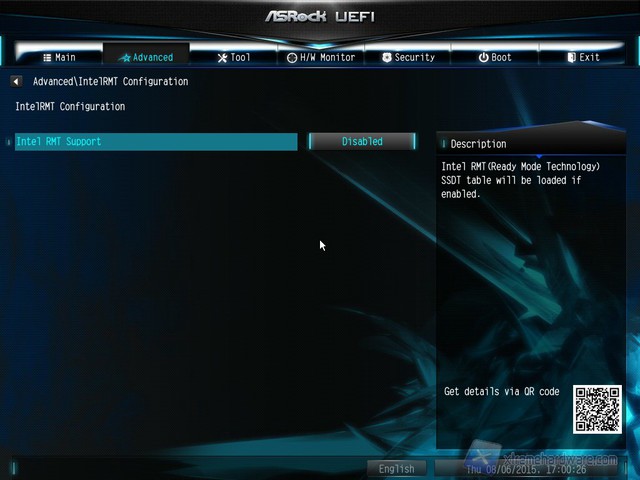The image size is (640, 480).
Task: Switch to the Main tab
Action: coord(58,58)
